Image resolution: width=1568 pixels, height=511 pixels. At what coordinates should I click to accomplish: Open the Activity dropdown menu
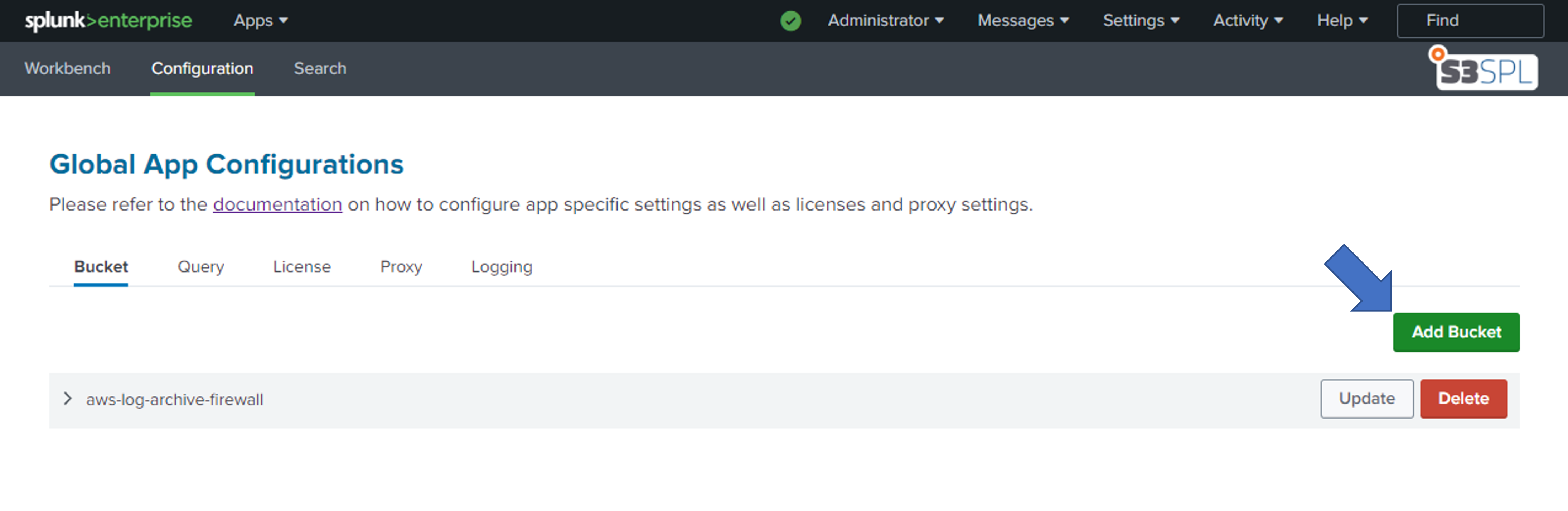1247,21
